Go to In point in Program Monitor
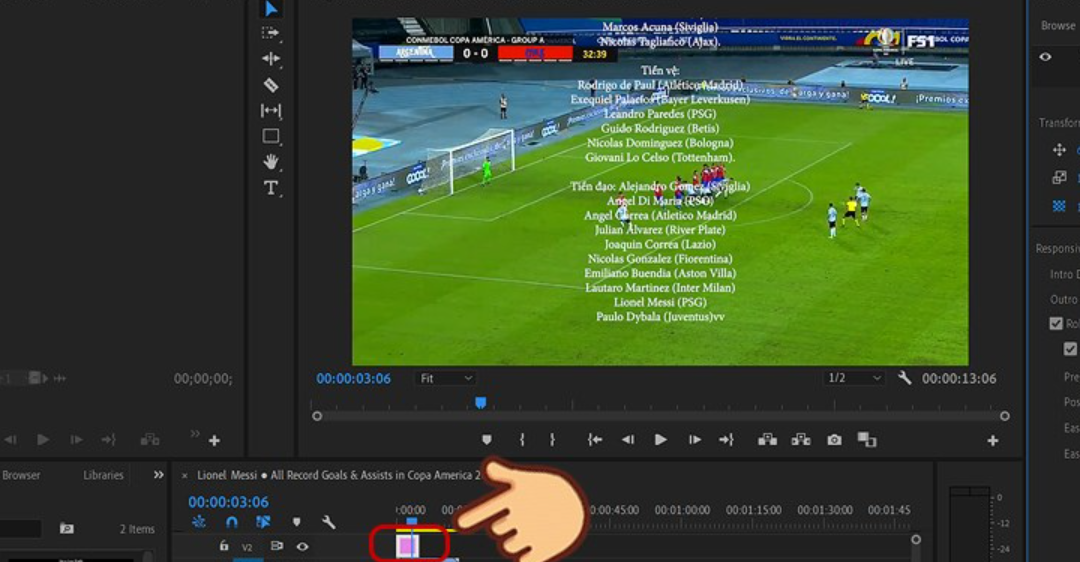The height and width of the screenshot is (562, 1080). [595, 439]
